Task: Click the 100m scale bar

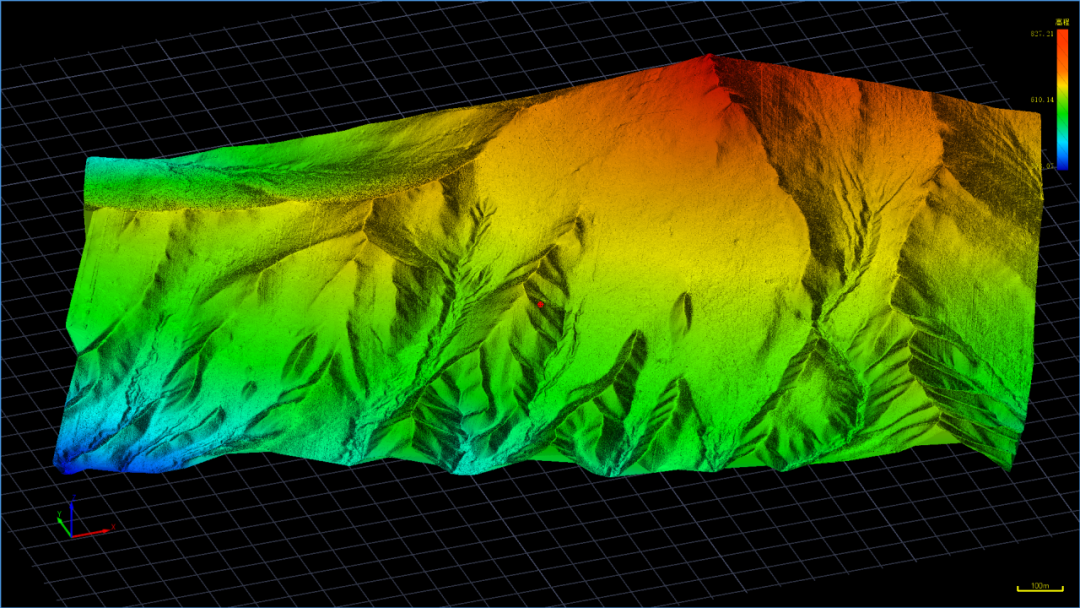Action: point(1039,587)
